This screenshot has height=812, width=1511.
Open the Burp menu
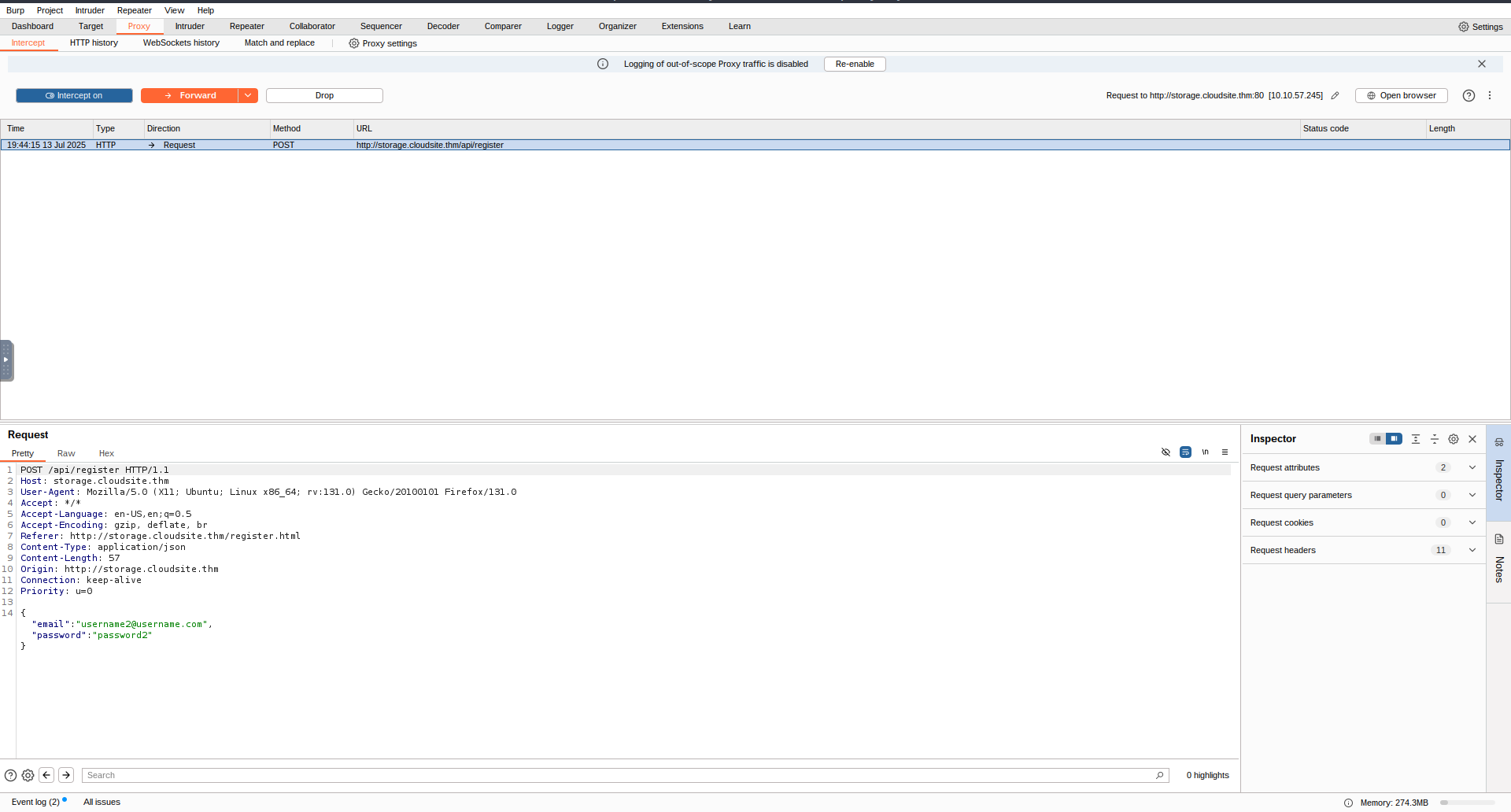[15, 10]
